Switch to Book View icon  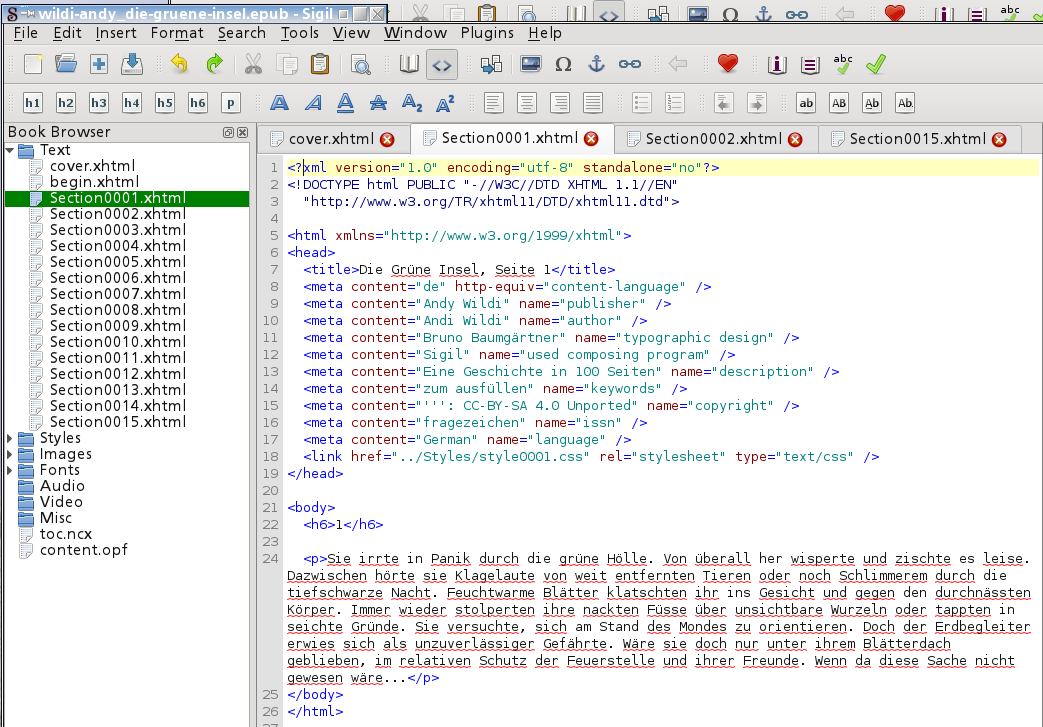pyautogui.click(x=408, y=65)
